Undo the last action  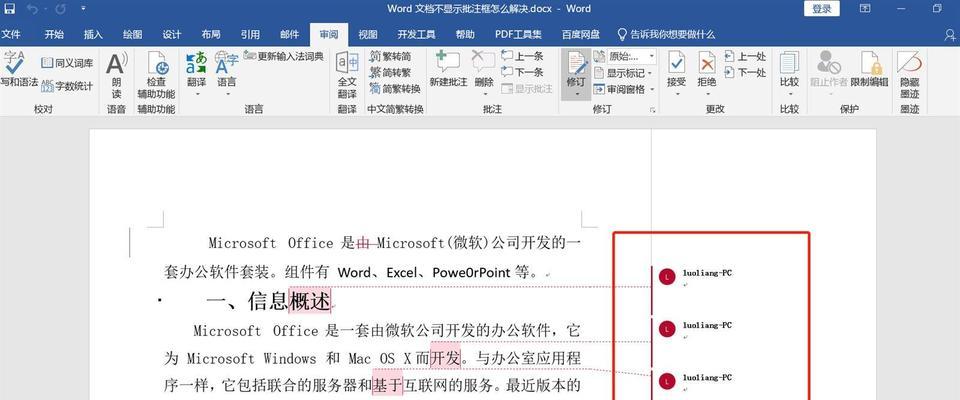pos(32,9)
